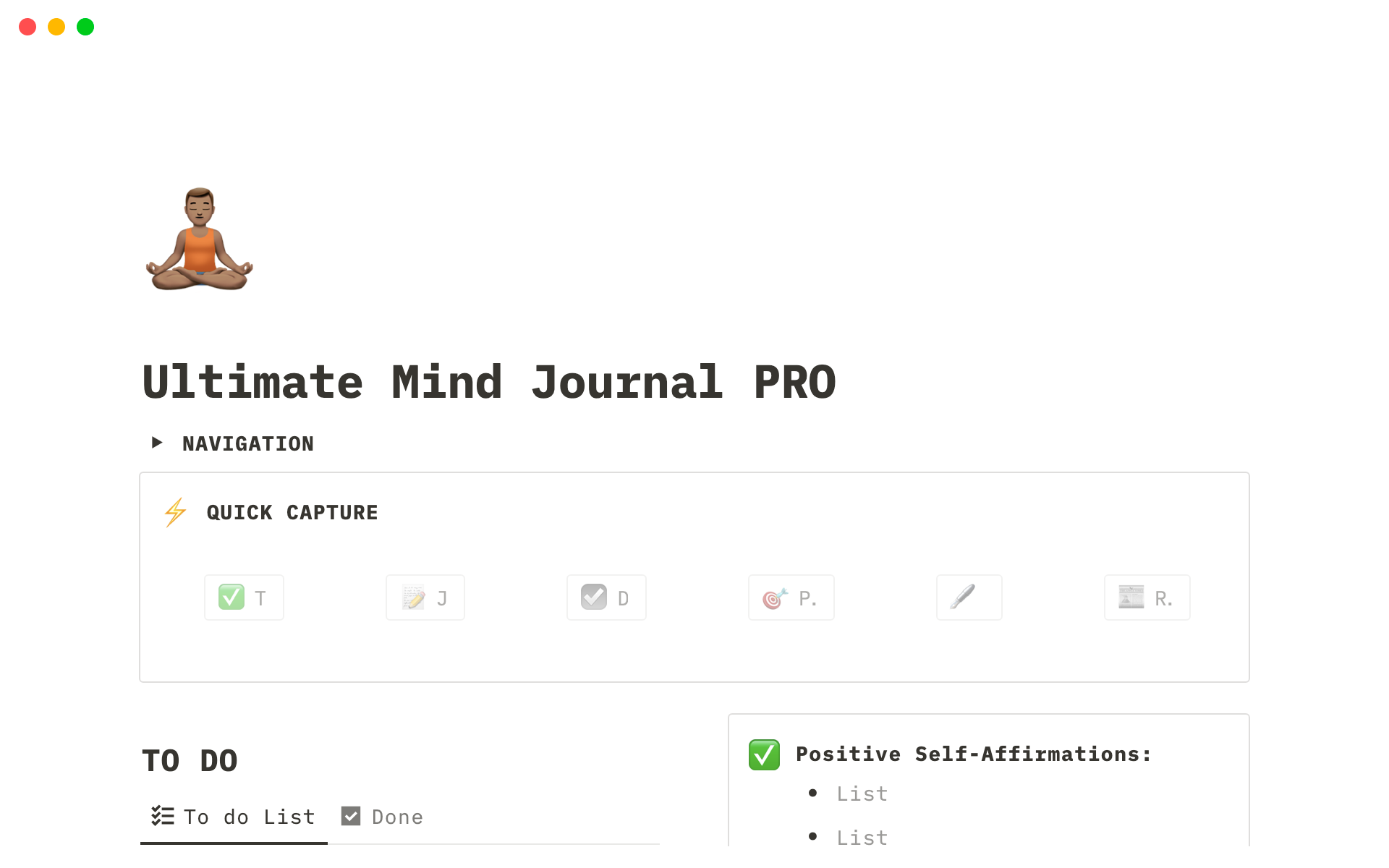Click the newspaper R. quick capture button
The image size is (1389, 868).
[1147, 597]
